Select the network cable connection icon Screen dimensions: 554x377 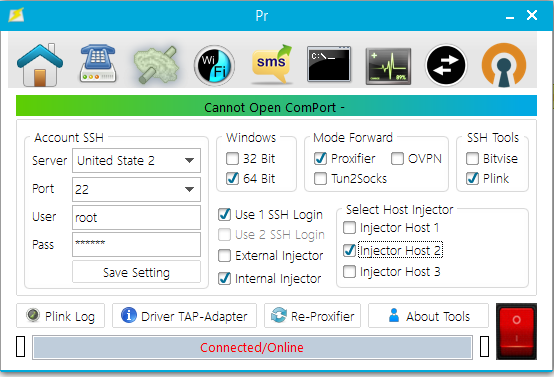pos(156,65)
